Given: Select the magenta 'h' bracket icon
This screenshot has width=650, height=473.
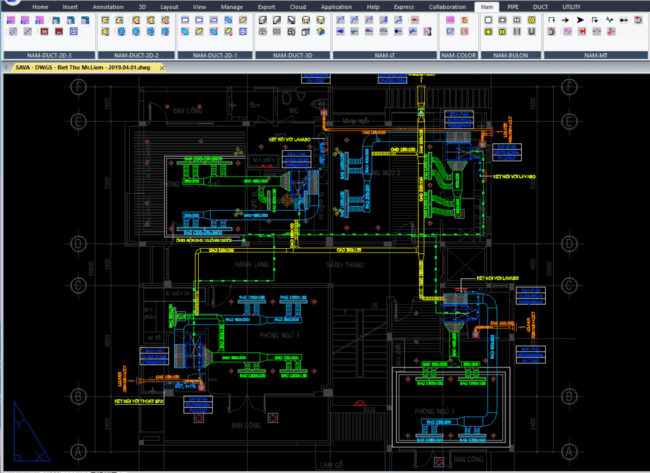Looking at the screenshot, I should tap(427, 32).
